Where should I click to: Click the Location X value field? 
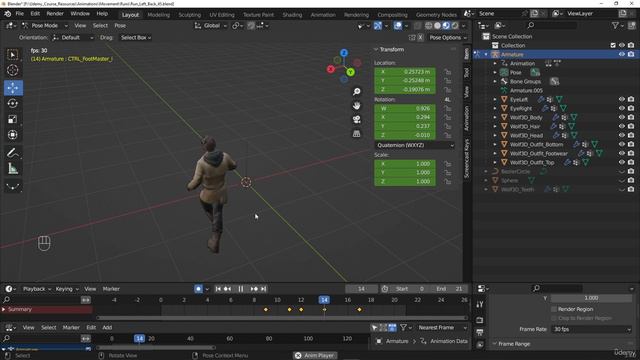pos(405,72)
